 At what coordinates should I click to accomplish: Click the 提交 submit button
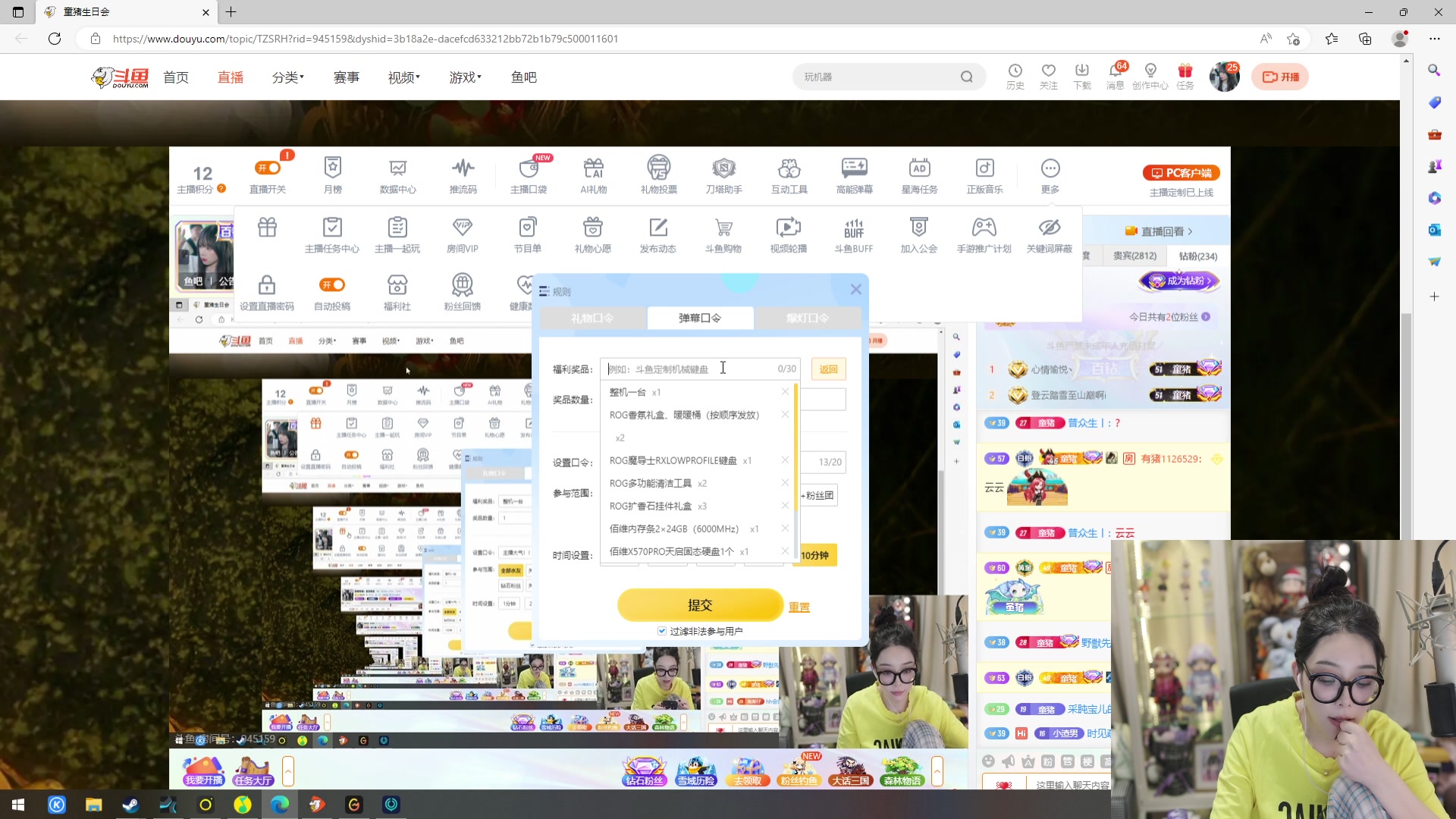[x=700, y=605]
